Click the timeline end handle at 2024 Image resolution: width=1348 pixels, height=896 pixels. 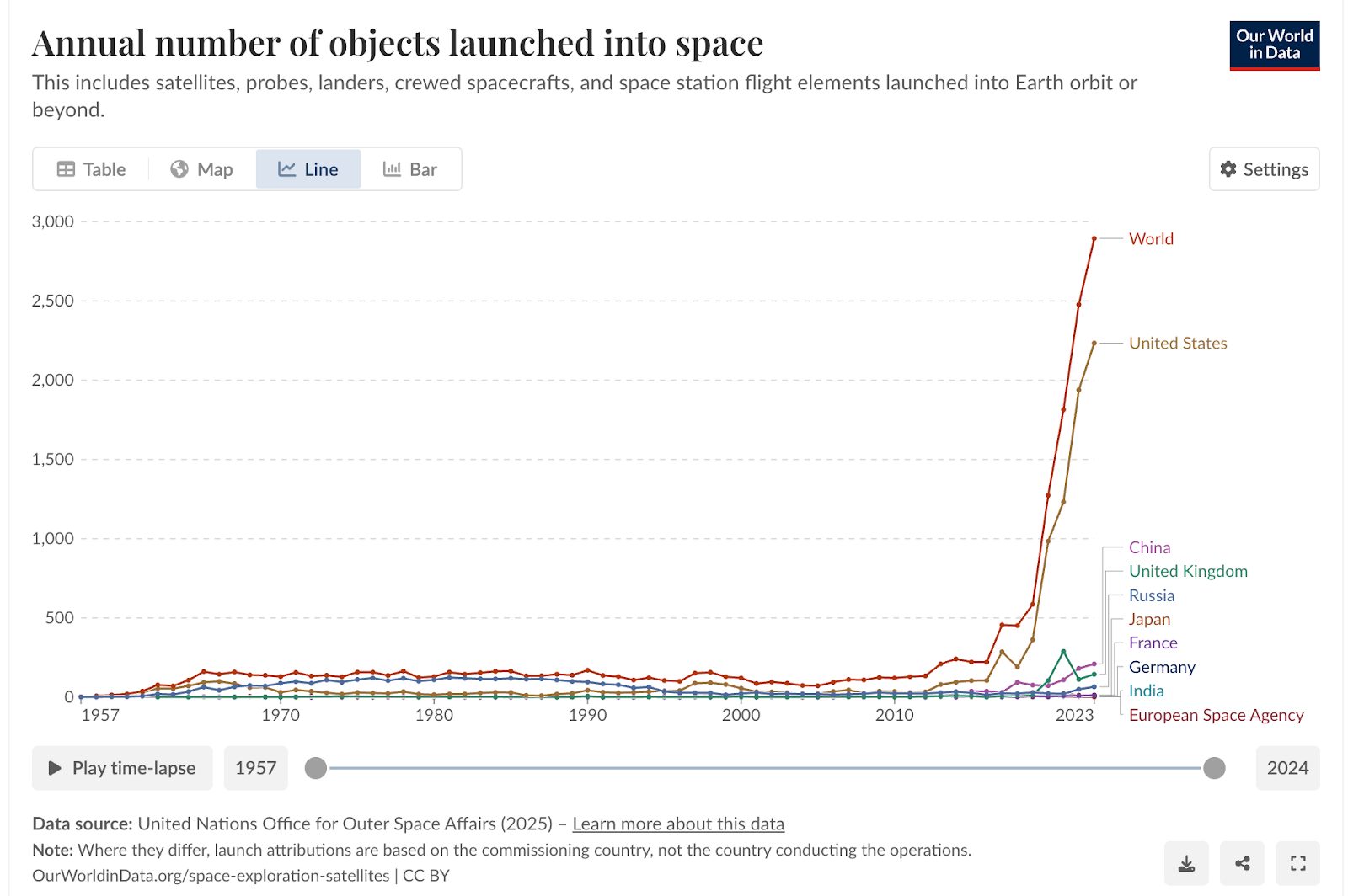click(x=1214, y=768)
